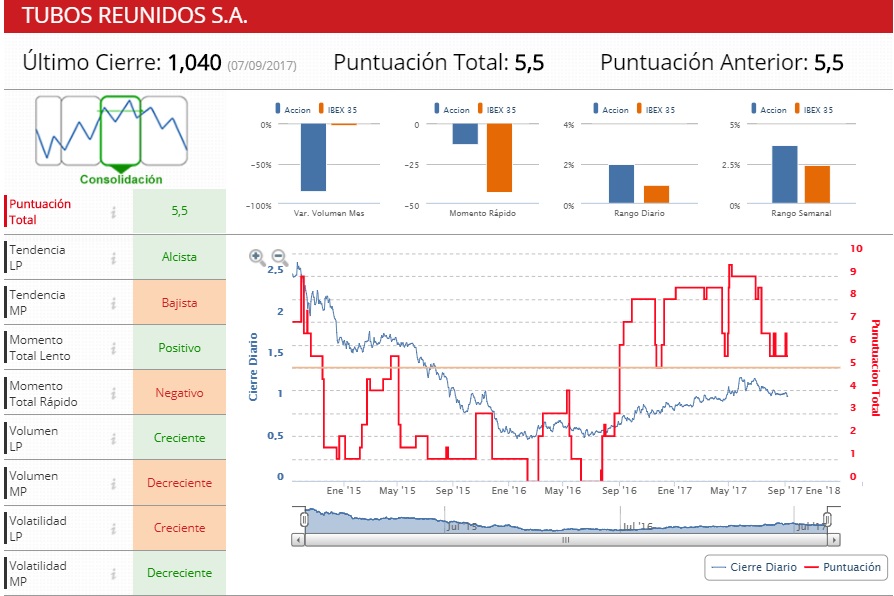This screenshot has height=596, width=894.
Task: Open info icon for Momento Total Rápido
Action: click(x=113, y=393)
